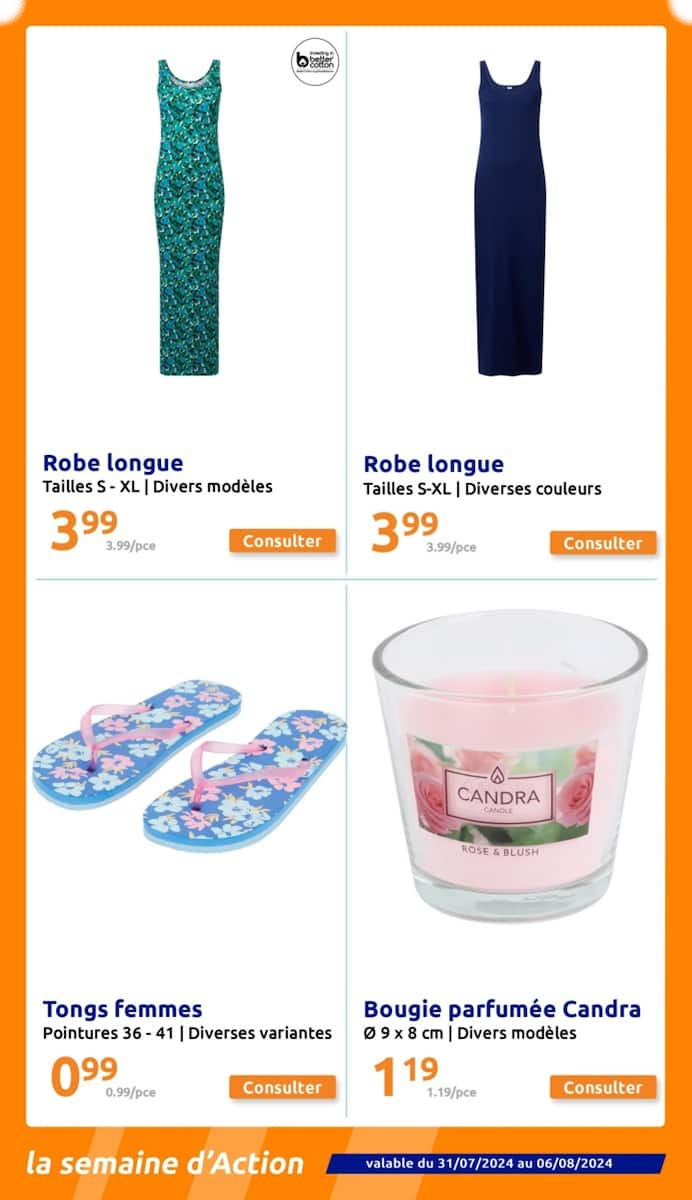Click the Better Cotton badge icon
This screenshot has width=692, height=1200.
tap(315, 61)
